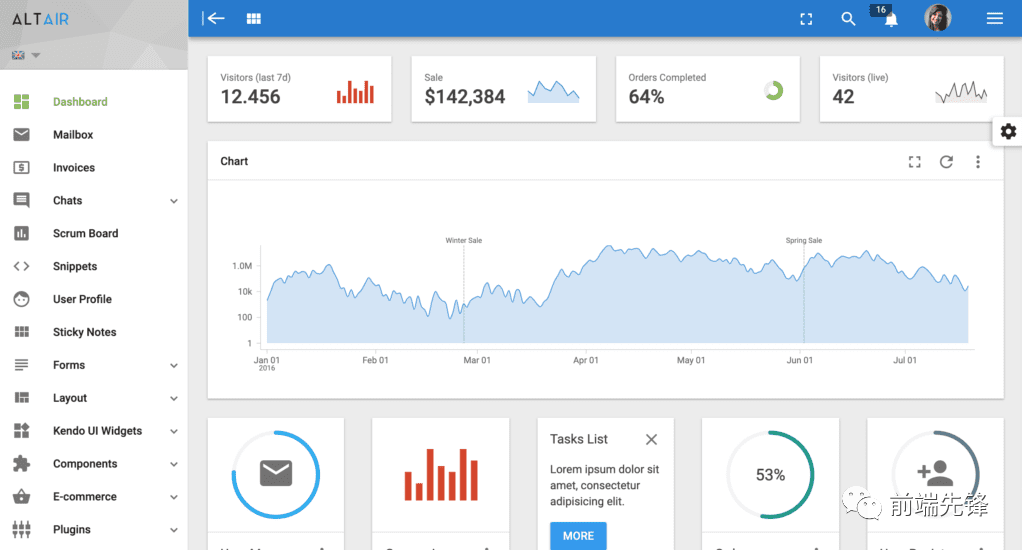Open the language flag dropdown
This screenshot has height=550, width=1022.
26,55
